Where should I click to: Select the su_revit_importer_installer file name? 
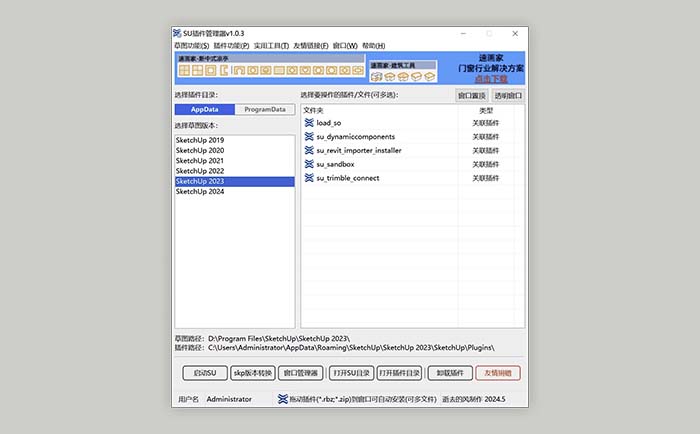[359, 150]
